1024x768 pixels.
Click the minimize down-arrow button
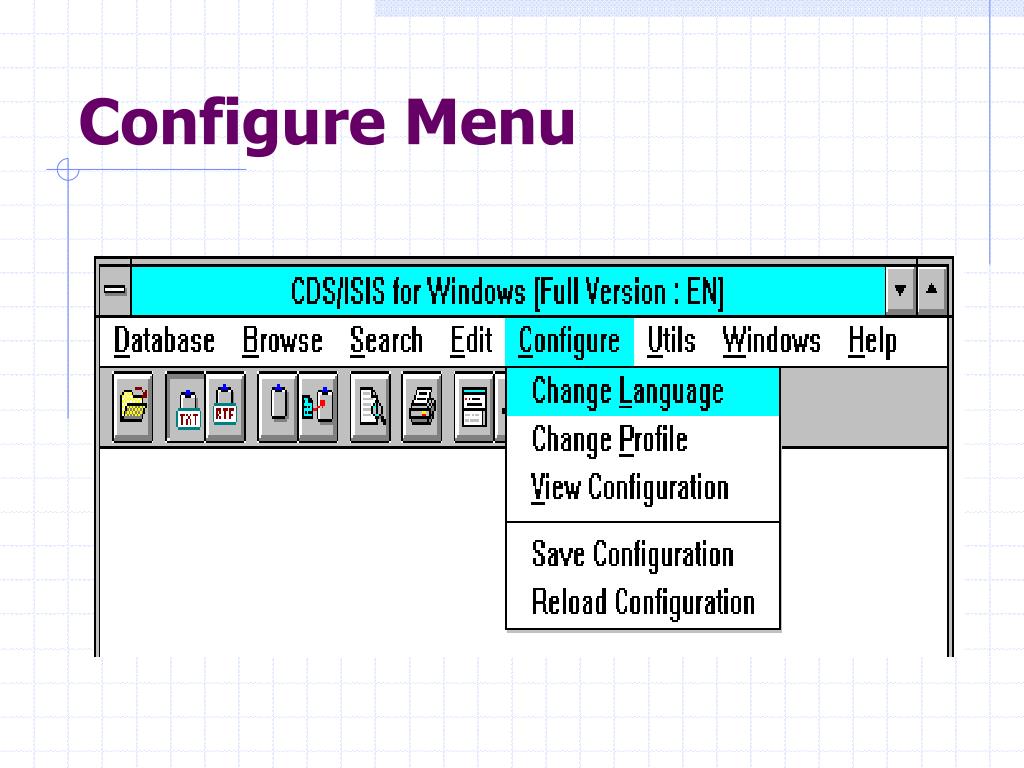(x=901, y=290)
